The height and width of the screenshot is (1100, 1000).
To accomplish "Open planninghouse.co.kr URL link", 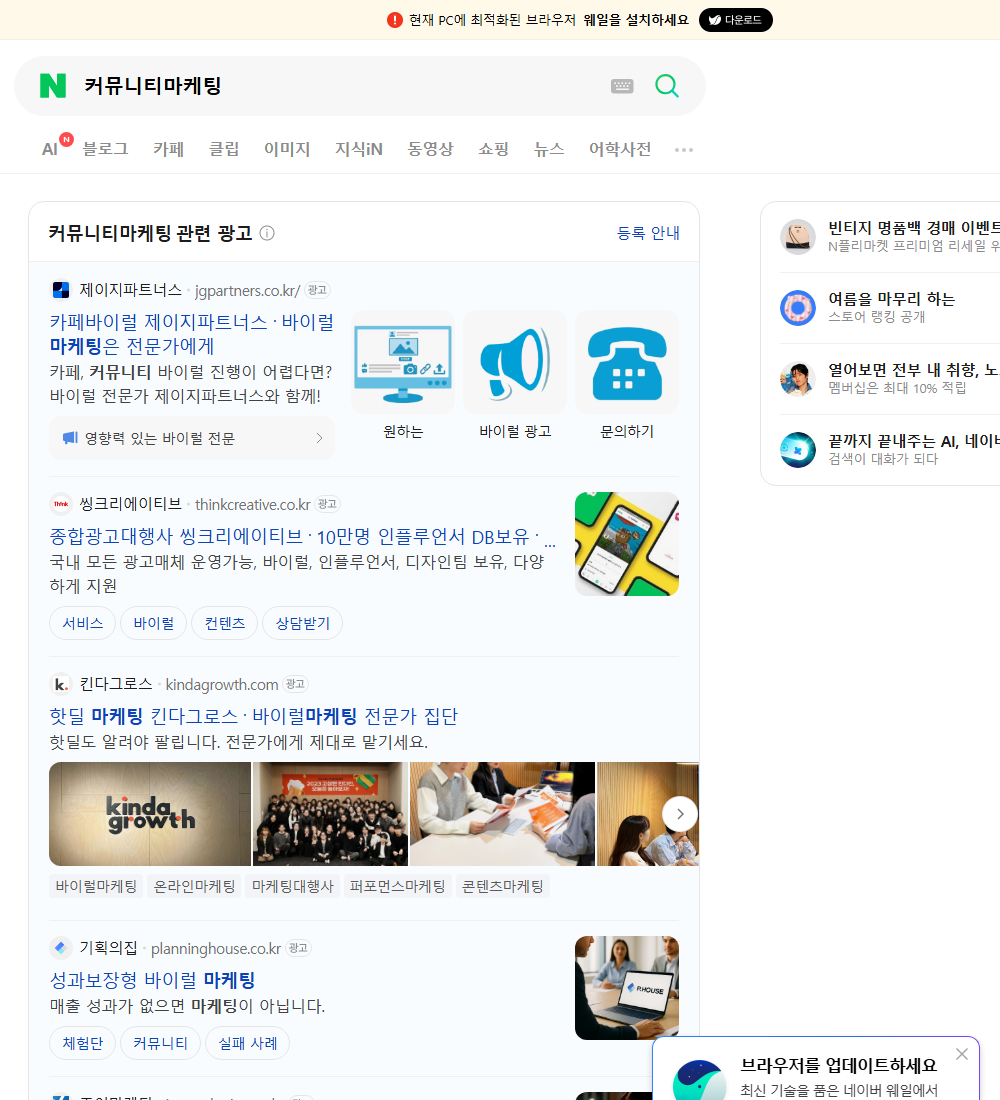I will tap(216, 948).
